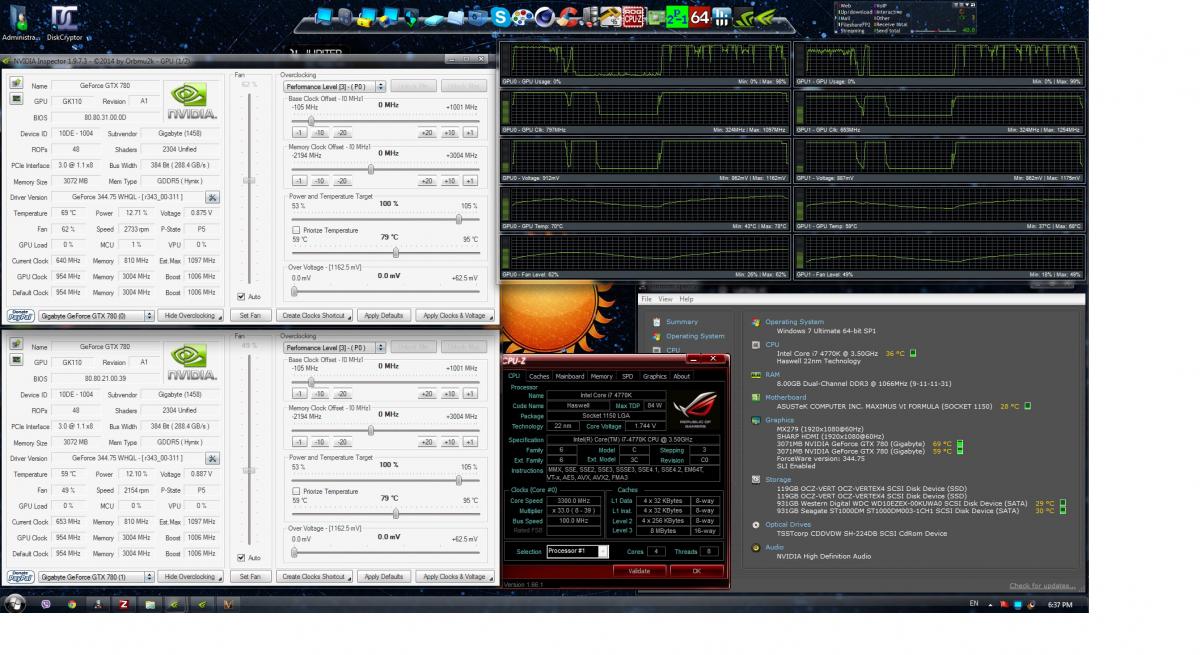
Task: Open driver profile settings wrench in top Inspector
Action: click(213, 197)
